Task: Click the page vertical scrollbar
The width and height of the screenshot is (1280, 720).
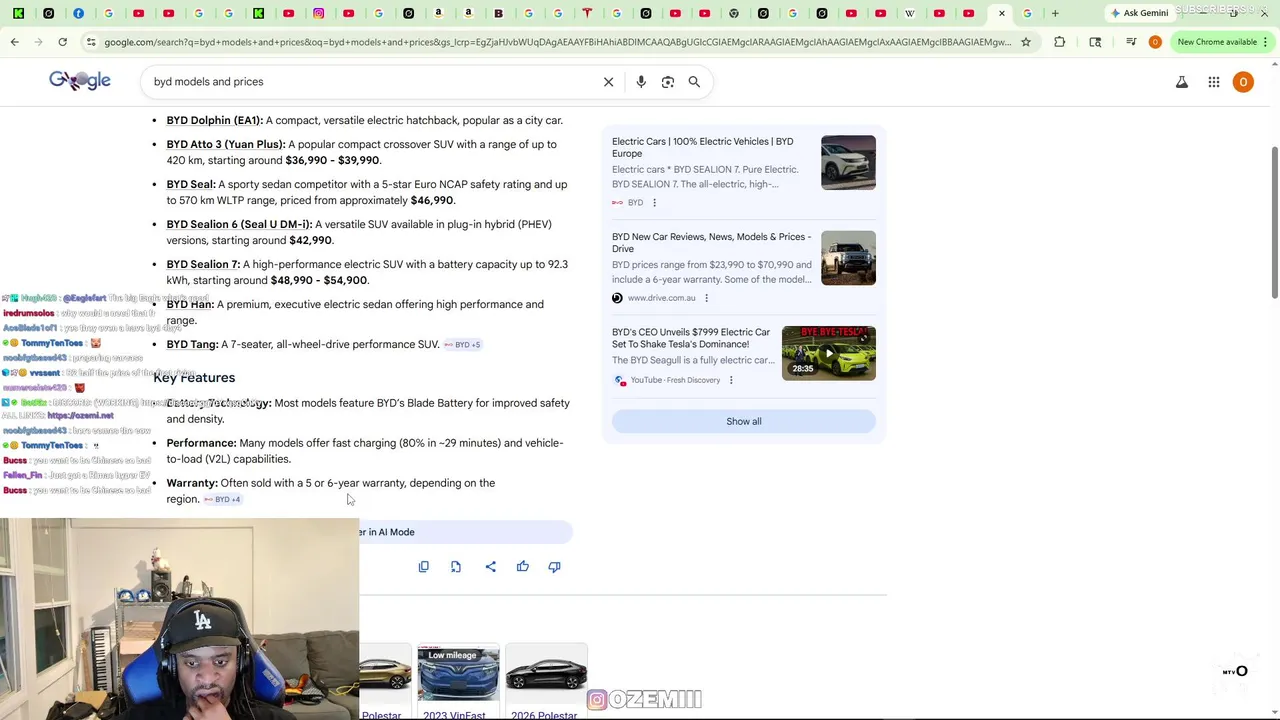Action: click(1274, 222)
